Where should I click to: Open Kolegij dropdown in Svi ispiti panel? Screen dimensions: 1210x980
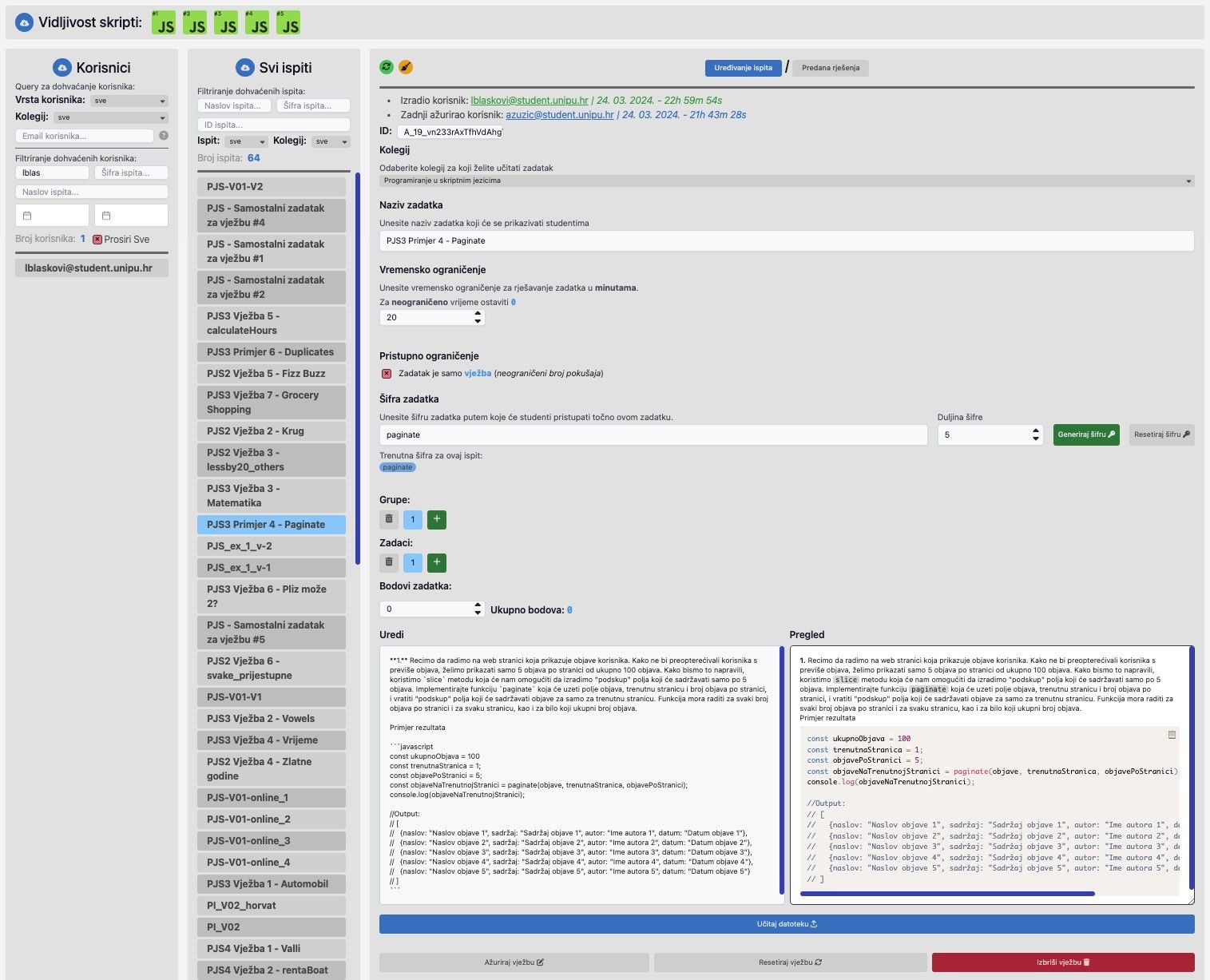pos(331,141)
